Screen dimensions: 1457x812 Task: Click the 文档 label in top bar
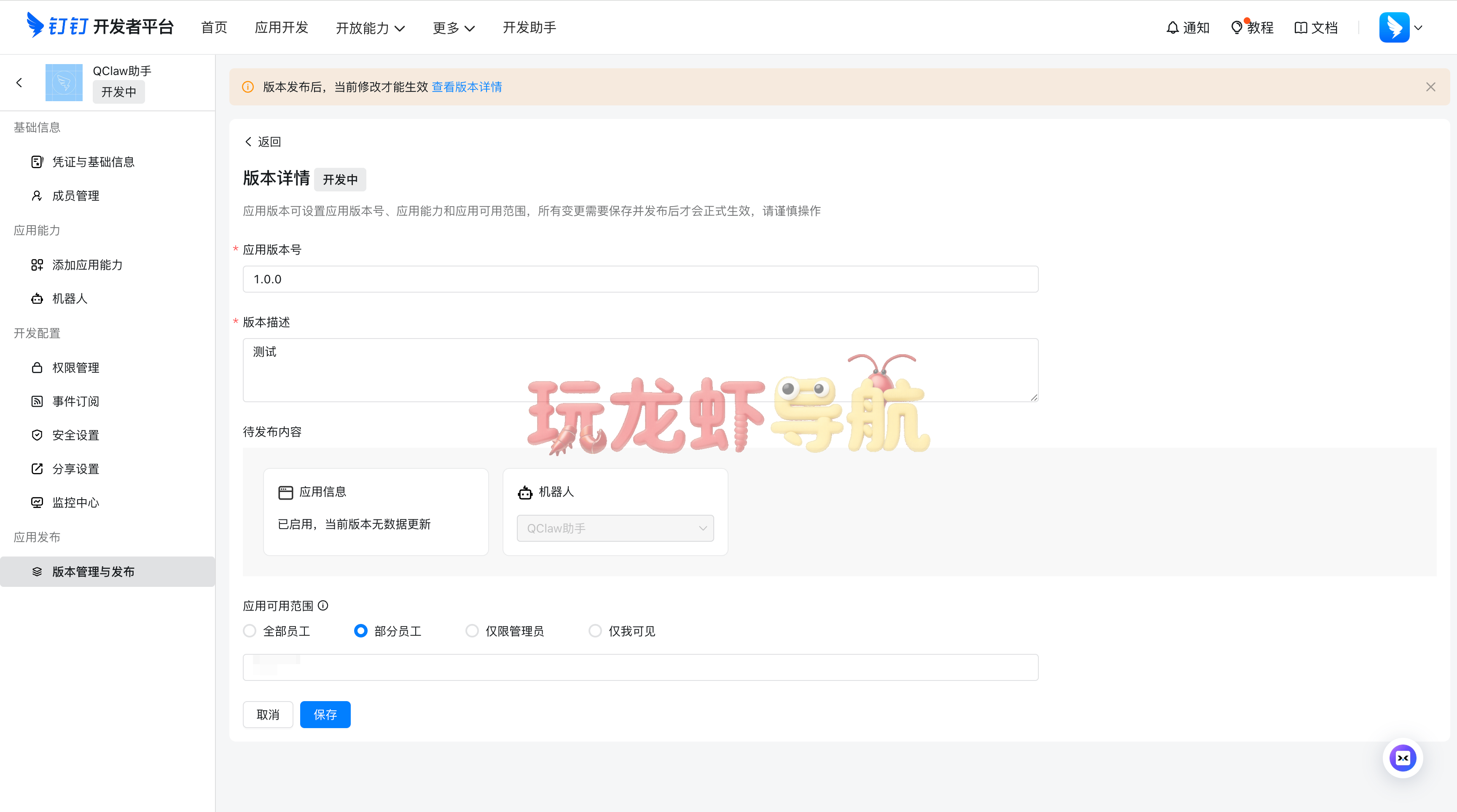pyautogui.click(x=1324, y=28)
